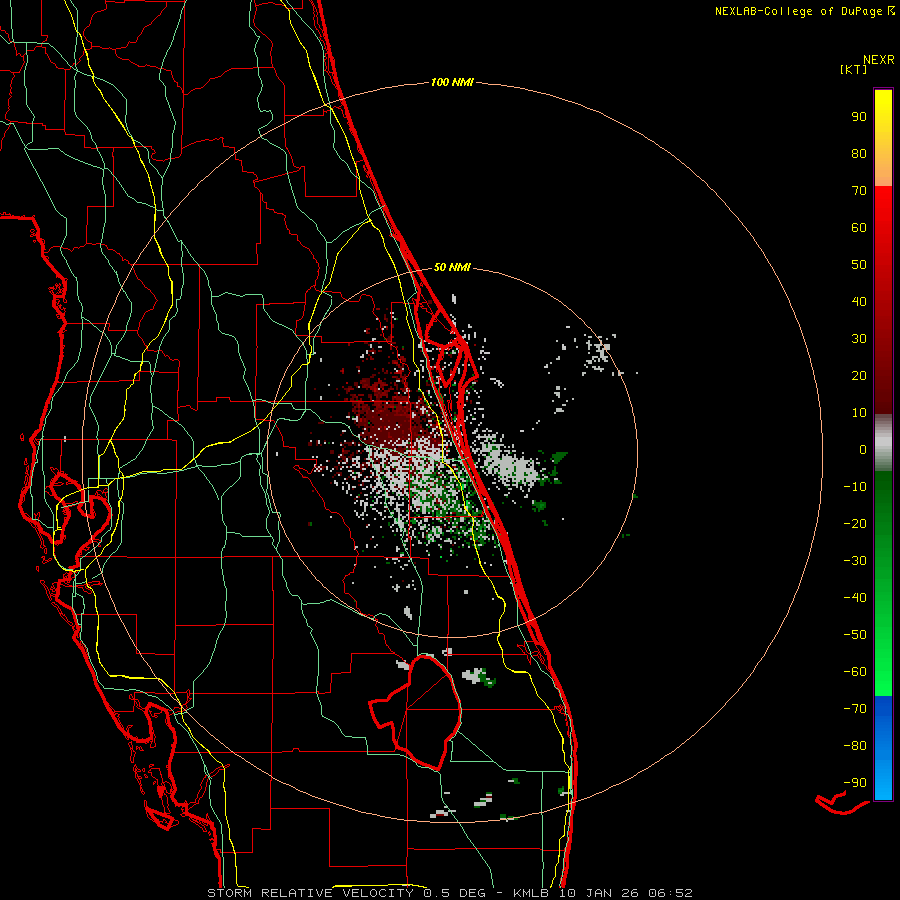Click the -80 value on the velocity scale
This screenshot has width=900, height=900.
pyautogui.click(x=855, y=746)
